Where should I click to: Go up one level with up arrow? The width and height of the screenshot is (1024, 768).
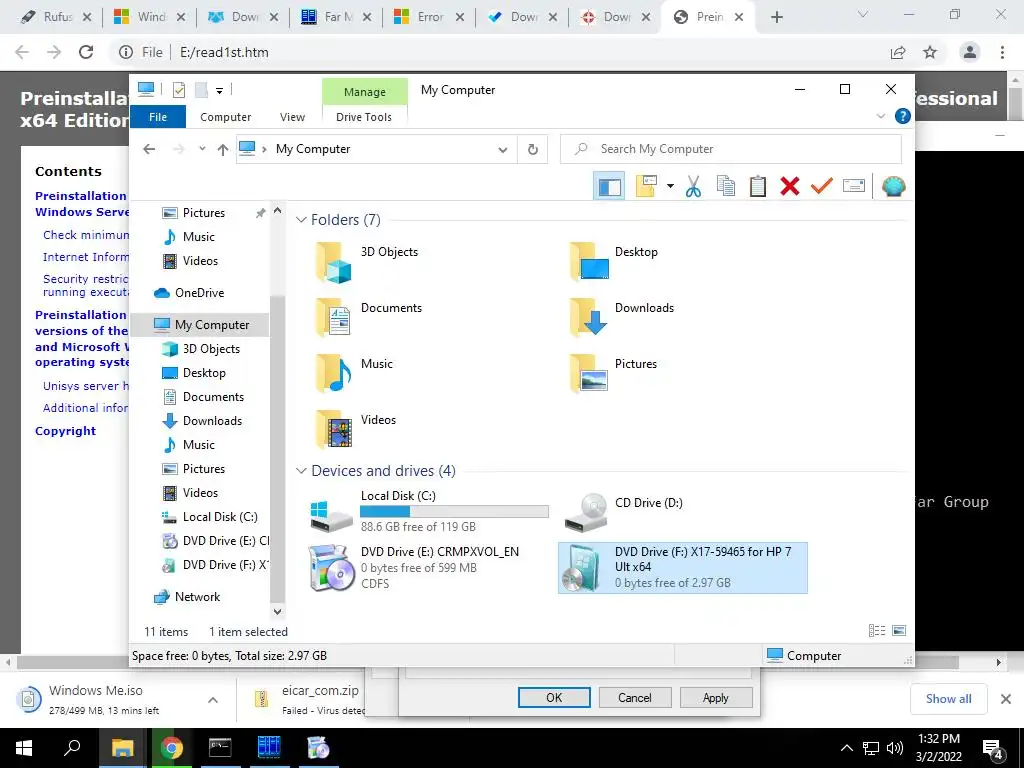(x=223, y=150)
